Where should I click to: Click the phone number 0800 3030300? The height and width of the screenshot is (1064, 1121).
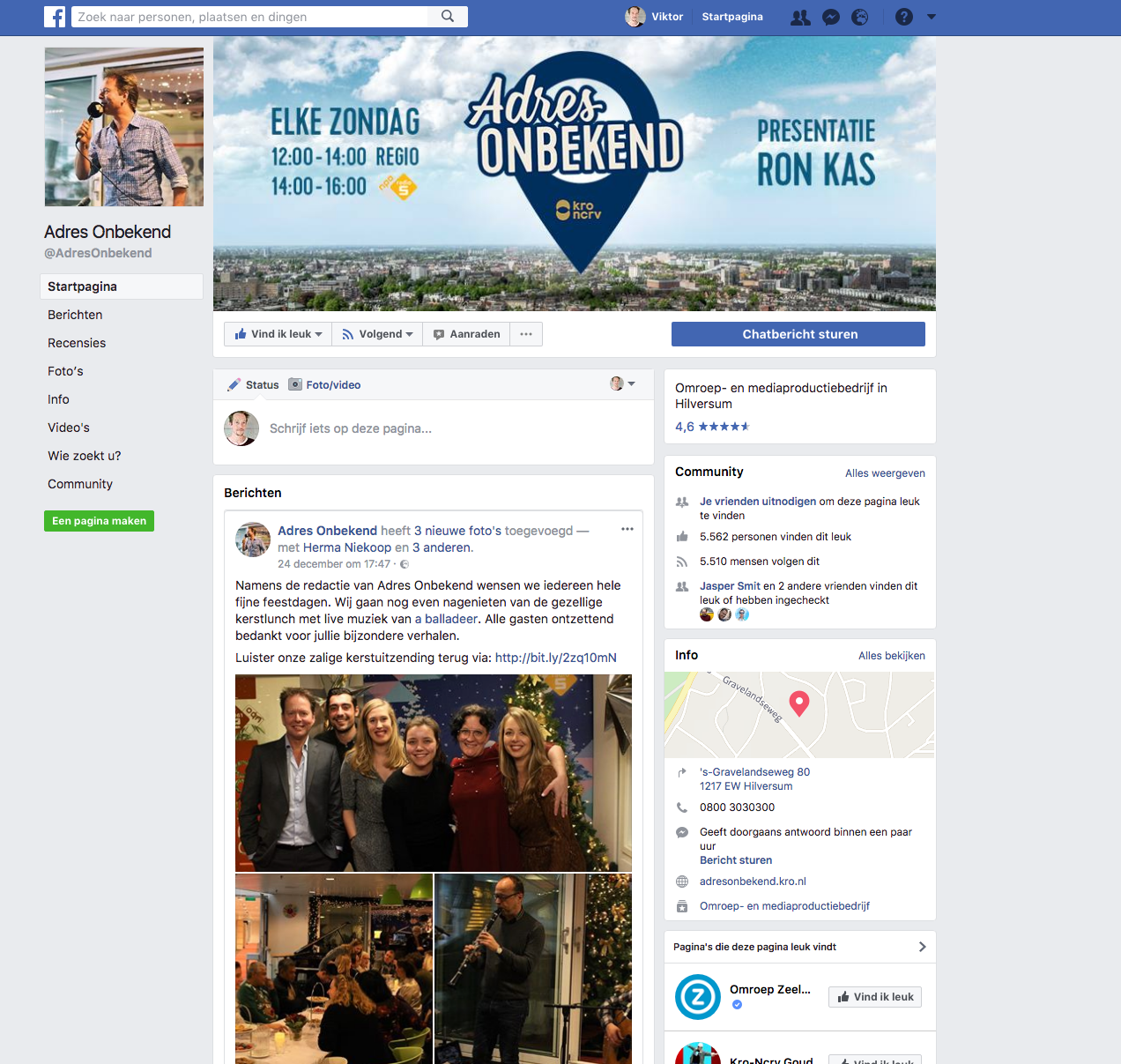tap(738, 807)
